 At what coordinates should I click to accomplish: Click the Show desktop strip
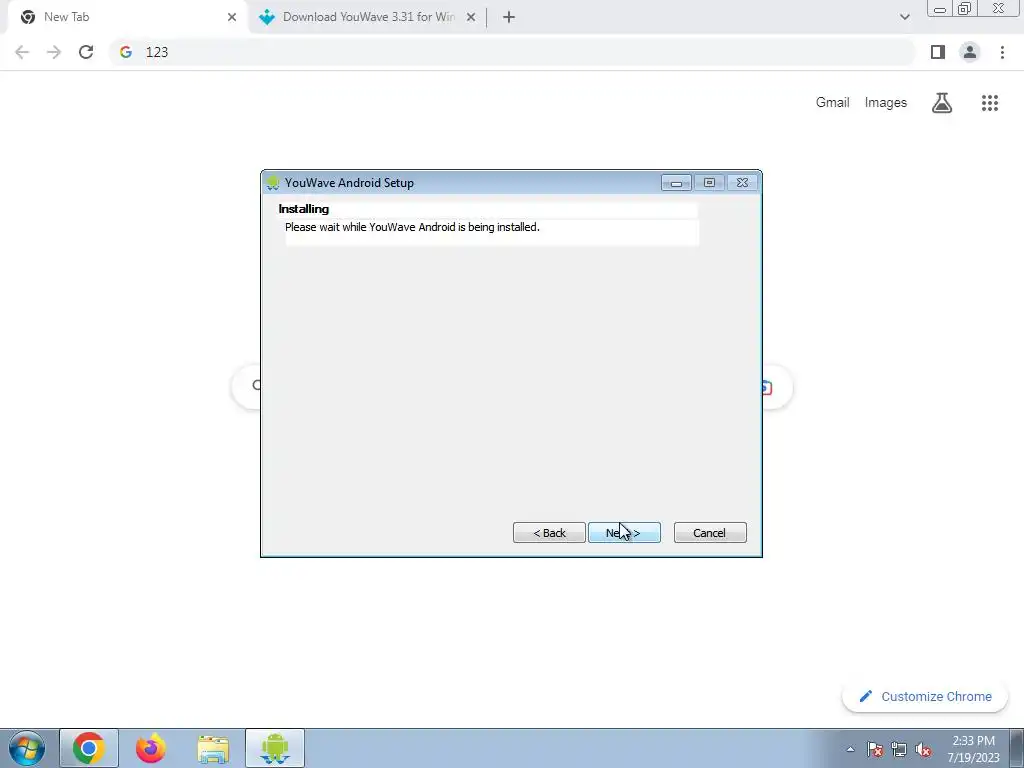1017,748
